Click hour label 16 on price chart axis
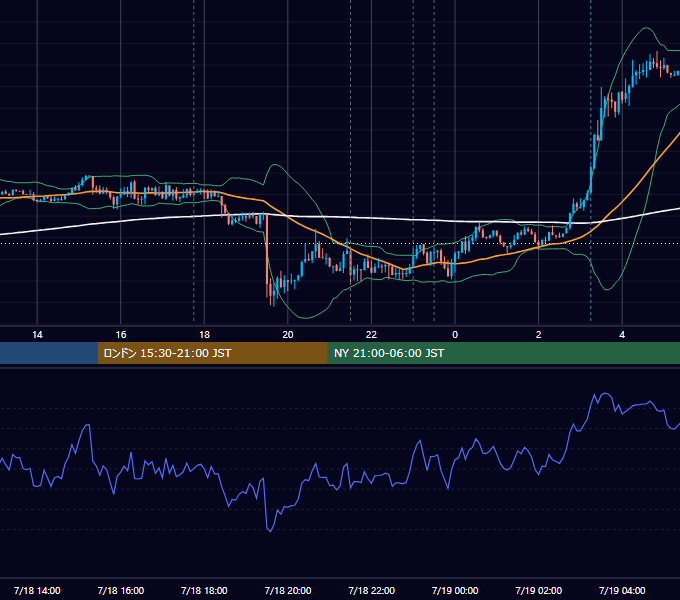This screenshot has width=680, height=600. click(121, 335)
